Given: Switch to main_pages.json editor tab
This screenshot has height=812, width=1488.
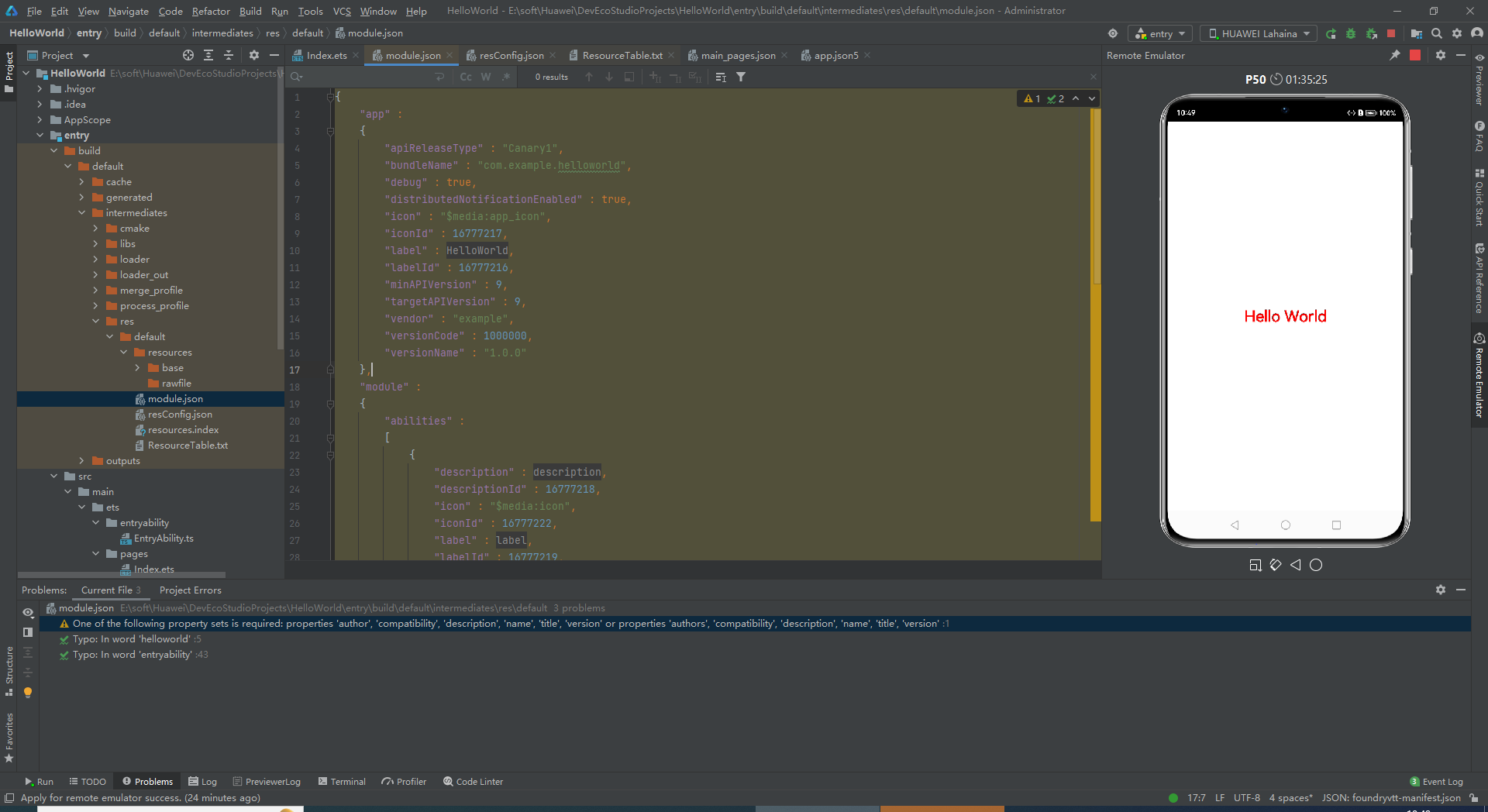Looking at the screenshot, I should 738,55.
